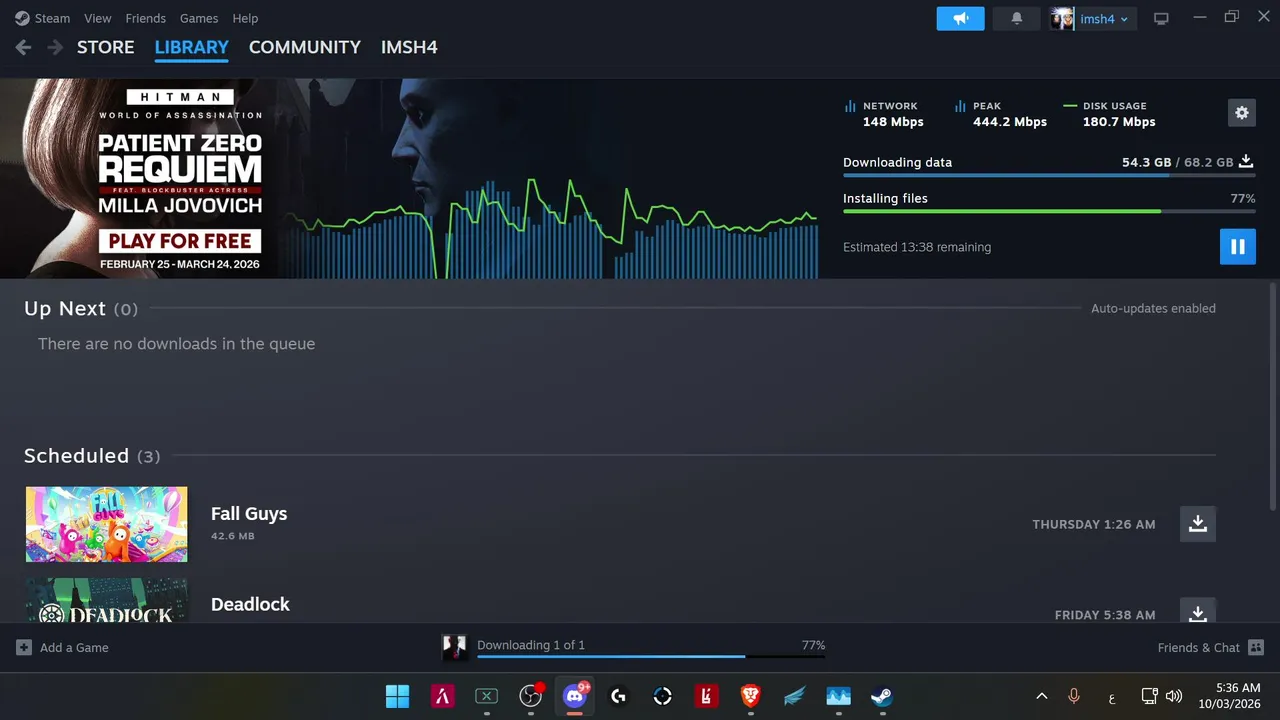Click FRIDAY 5:38 AM schedule time
Screen dimensions: 1280x720
(x=1105, y=615)
